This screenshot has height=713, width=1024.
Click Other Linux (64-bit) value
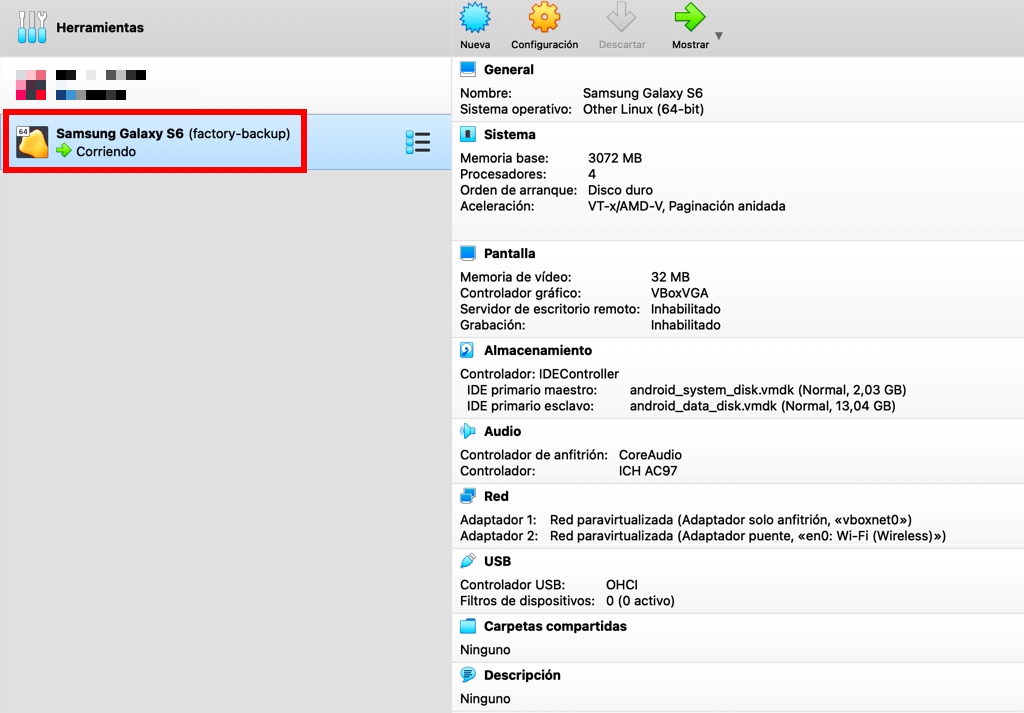point(643,109)
